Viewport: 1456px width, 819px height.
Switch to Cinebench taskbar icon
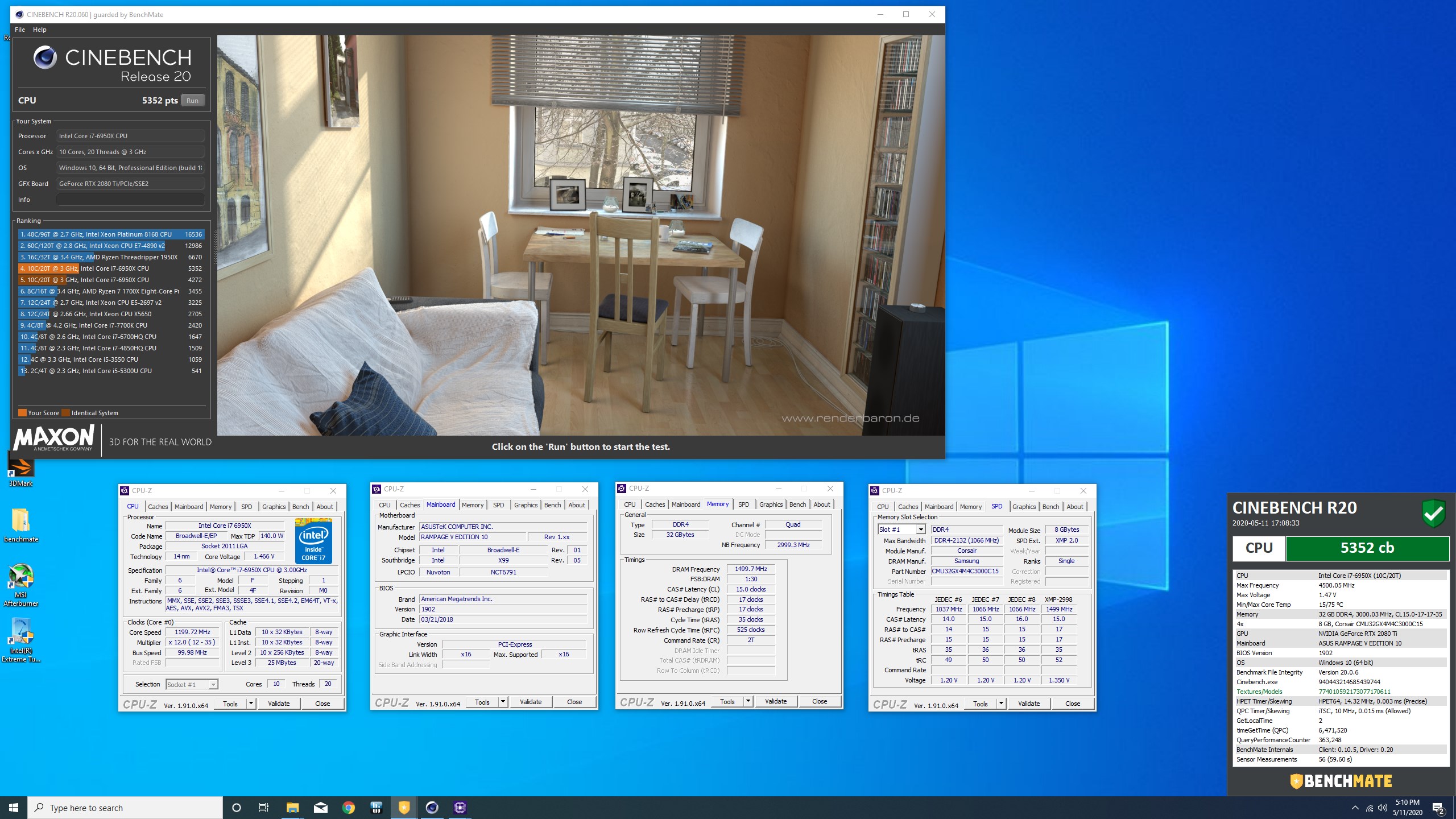pos(432,808)
